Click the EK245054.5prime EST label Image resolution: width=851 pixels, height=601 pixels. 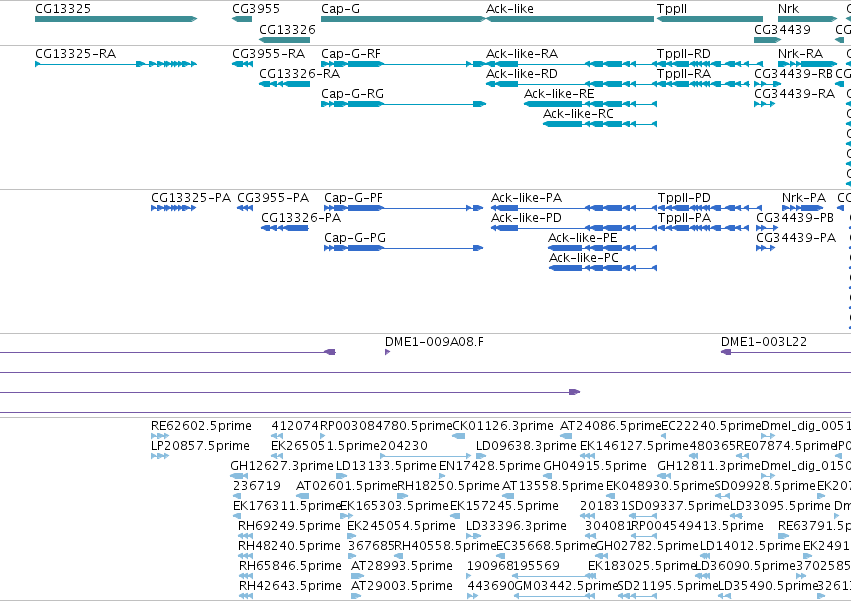click(x=402, y=526)
